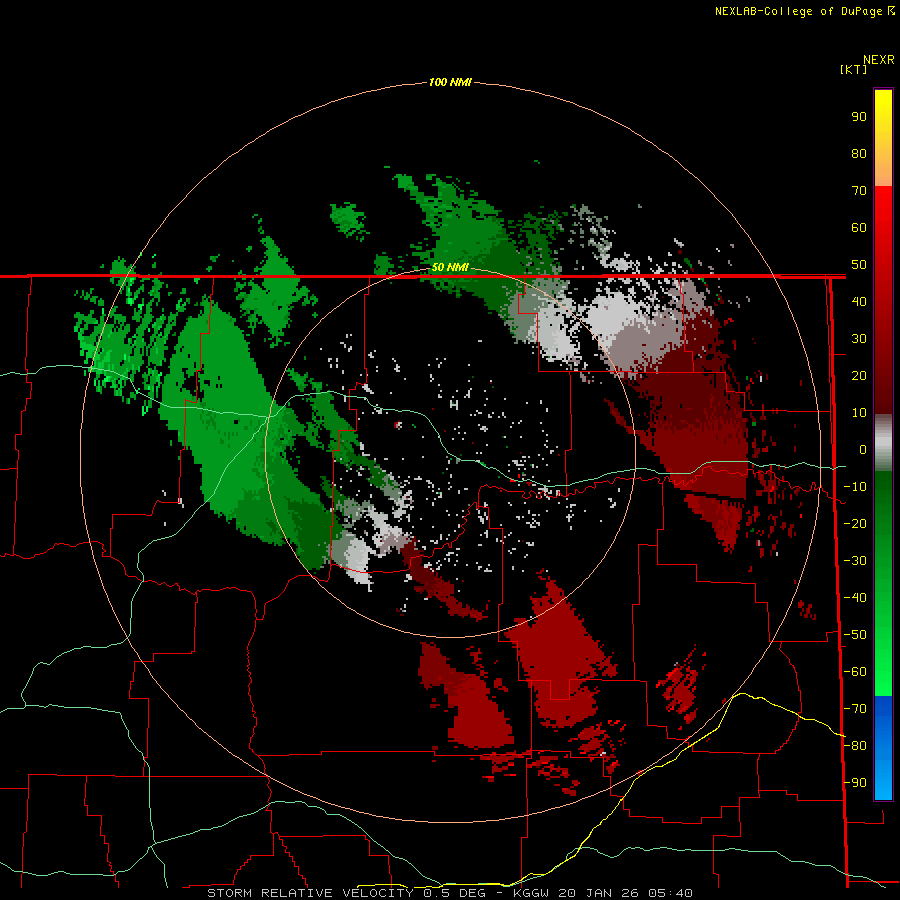Pick the gray color bar segment near 0
Screen dimensions: 900x900
pos(883,443)
